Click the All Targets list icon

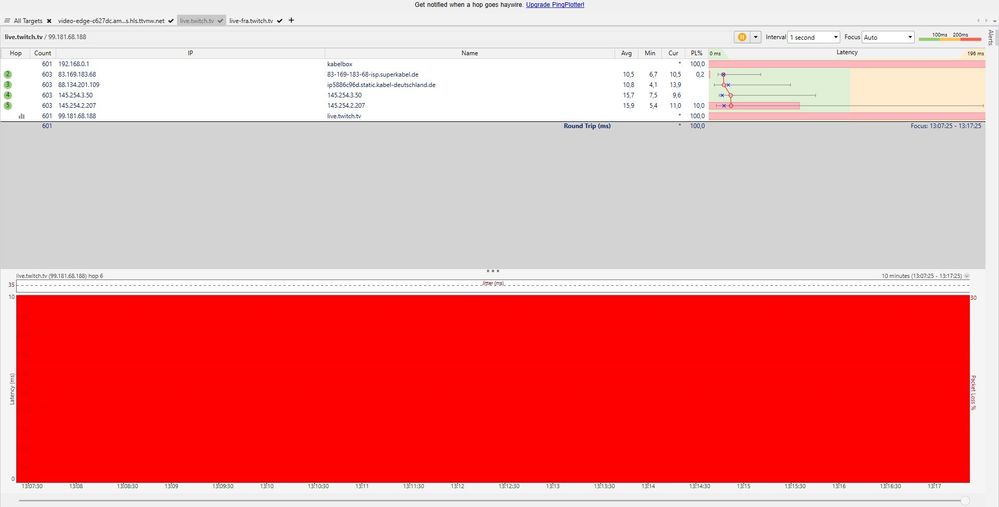point(7,20)
